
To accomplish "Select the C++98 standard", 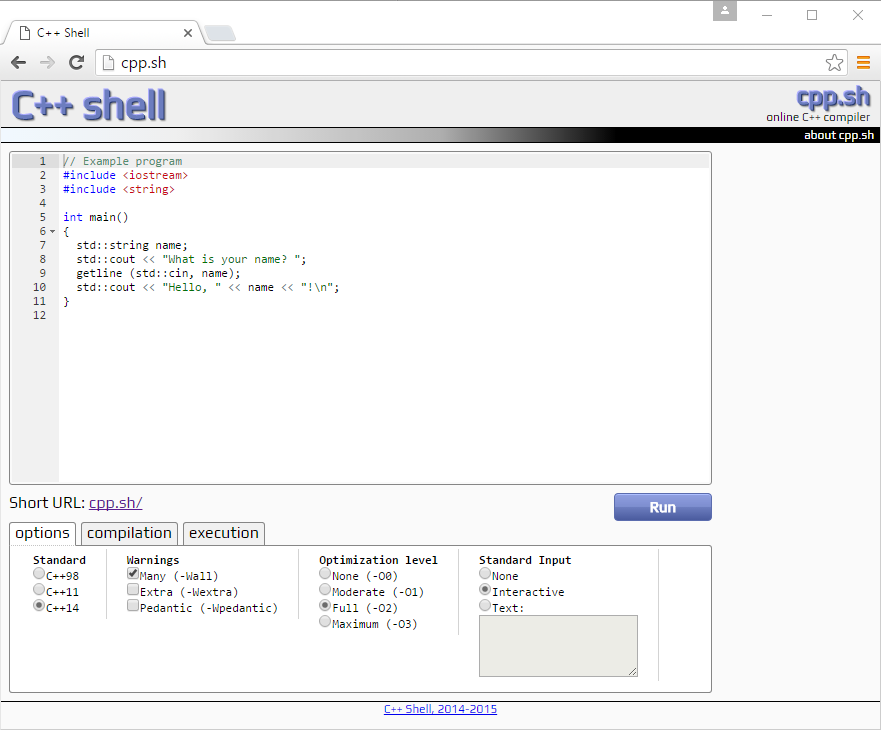I will point(39,573).
